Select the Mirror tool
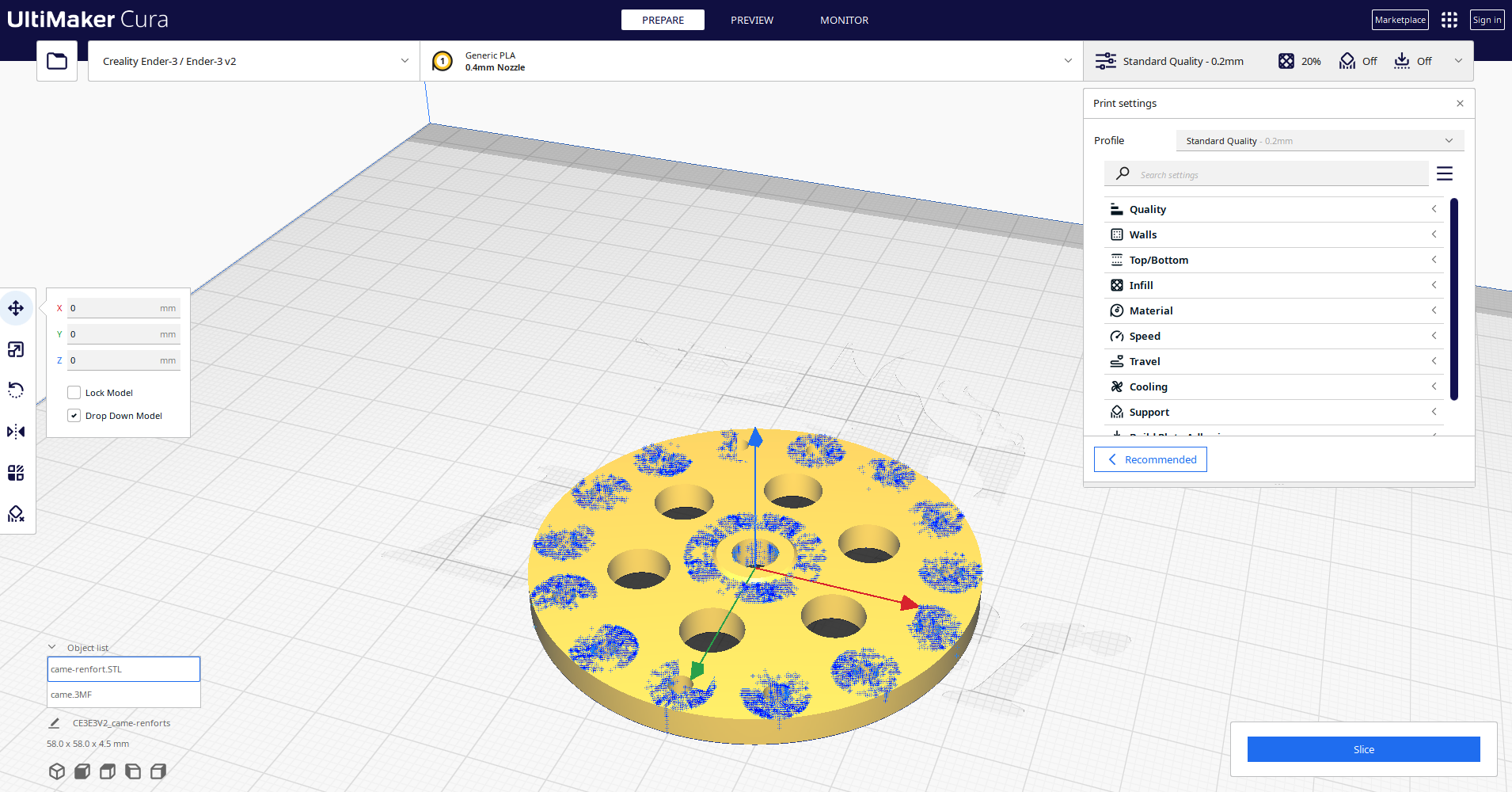This screenshot has height=792, width=1512. coord(17,432)
